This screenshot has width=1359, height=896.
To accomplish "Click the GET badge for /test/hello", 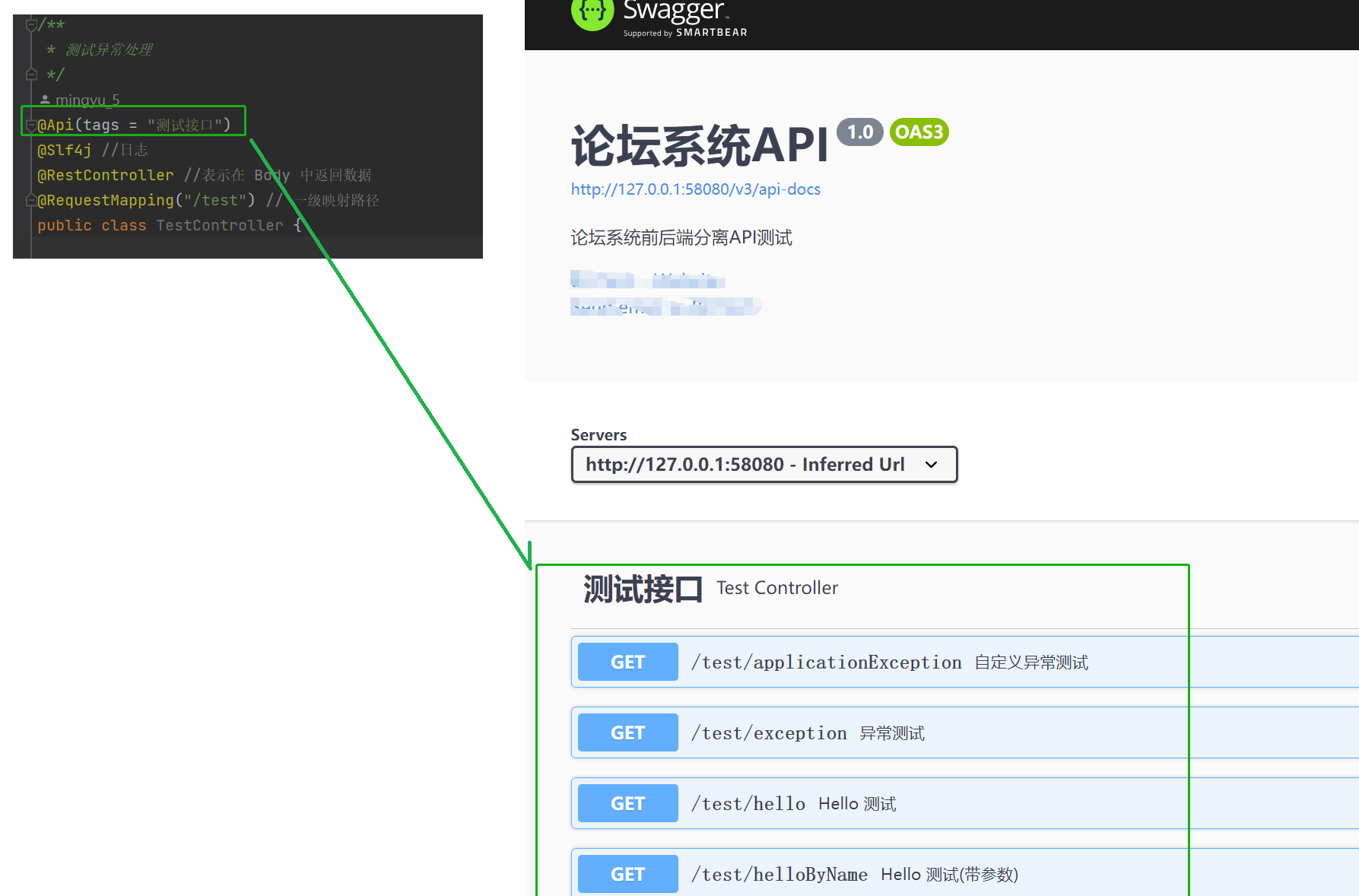I will click(627, 803).
